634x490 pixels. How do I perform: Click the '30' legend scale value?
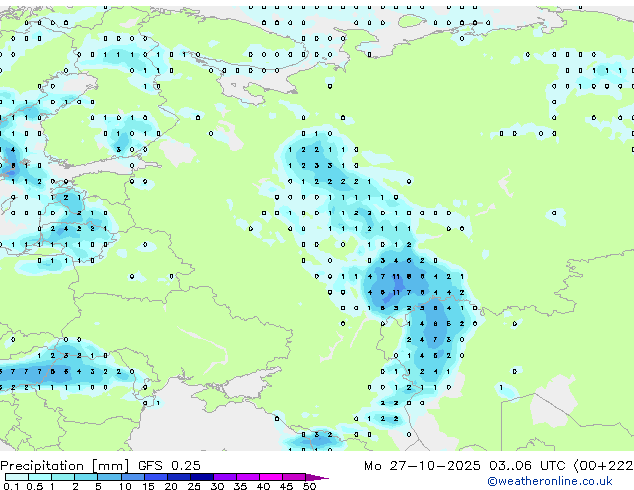pyautogui.click(x=218, y=486)
